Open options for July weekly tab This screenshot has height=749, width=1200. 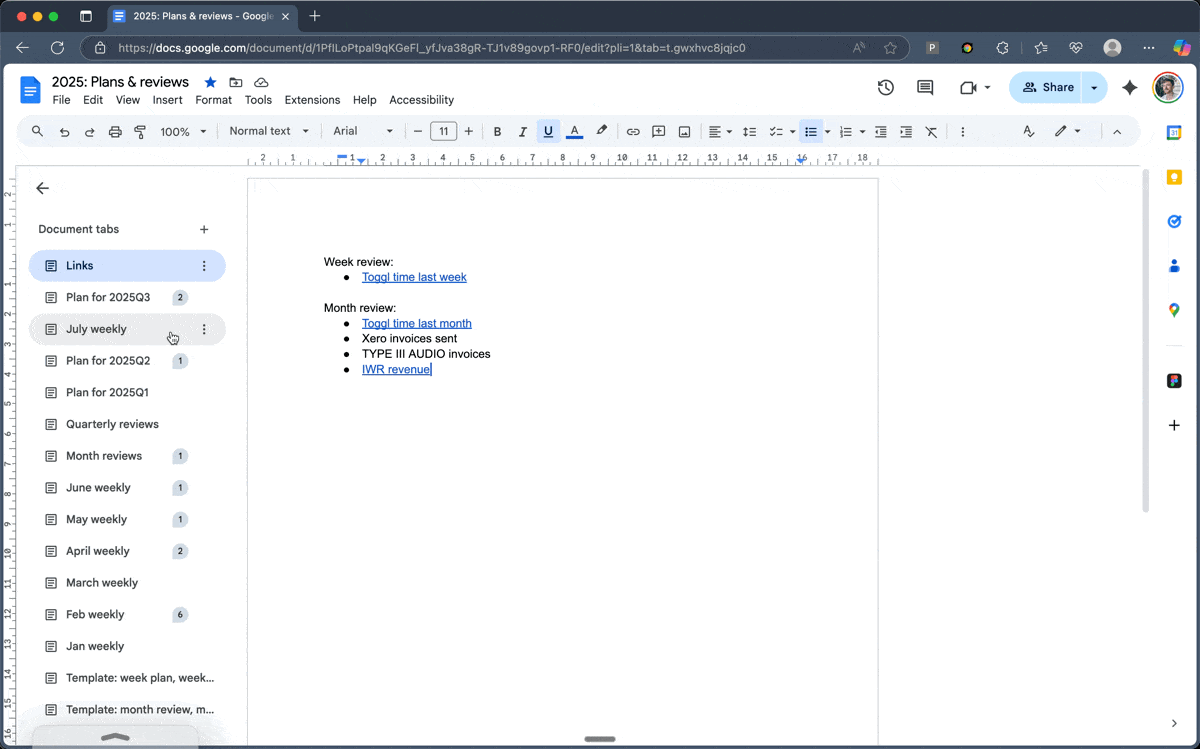point(204,329)
